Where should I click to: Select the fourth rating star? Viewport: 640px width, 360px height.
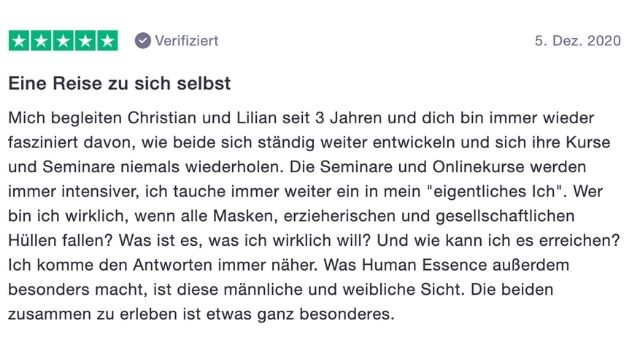tap(85, 41)
